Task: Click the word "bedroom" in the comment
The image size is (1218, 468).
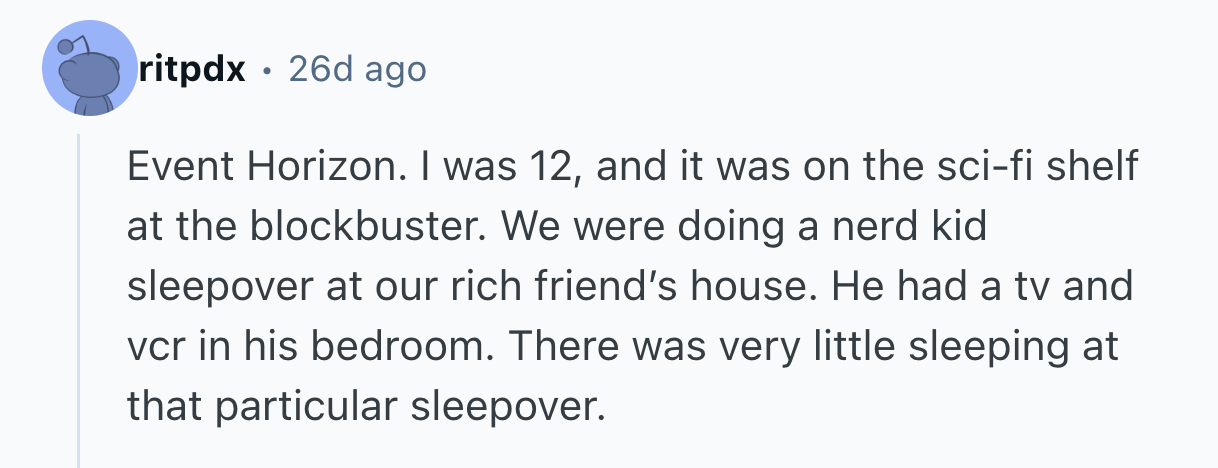Action: click(x=371, y=347)
